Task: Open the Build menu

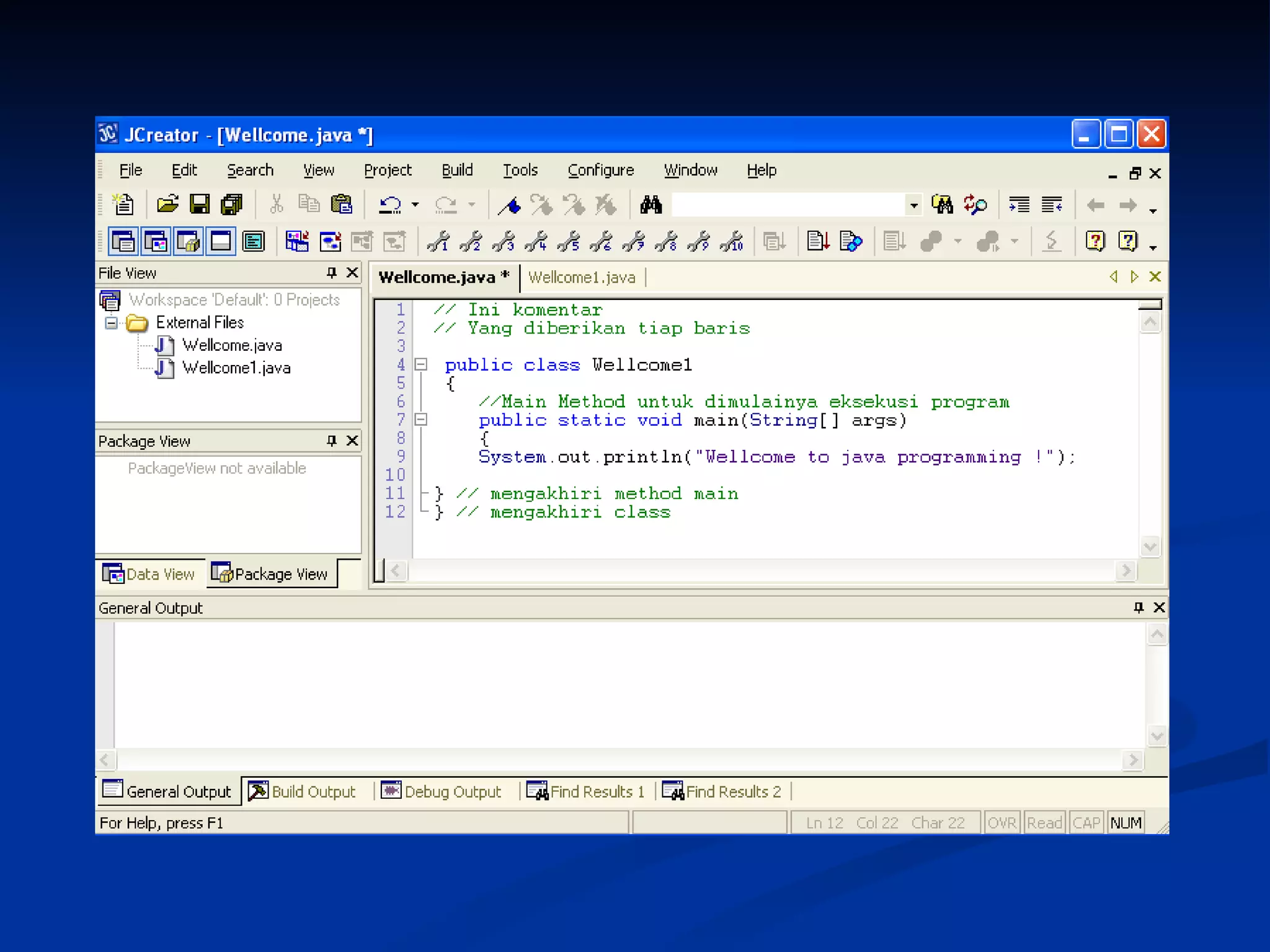Action: click(x=457, y=170)
